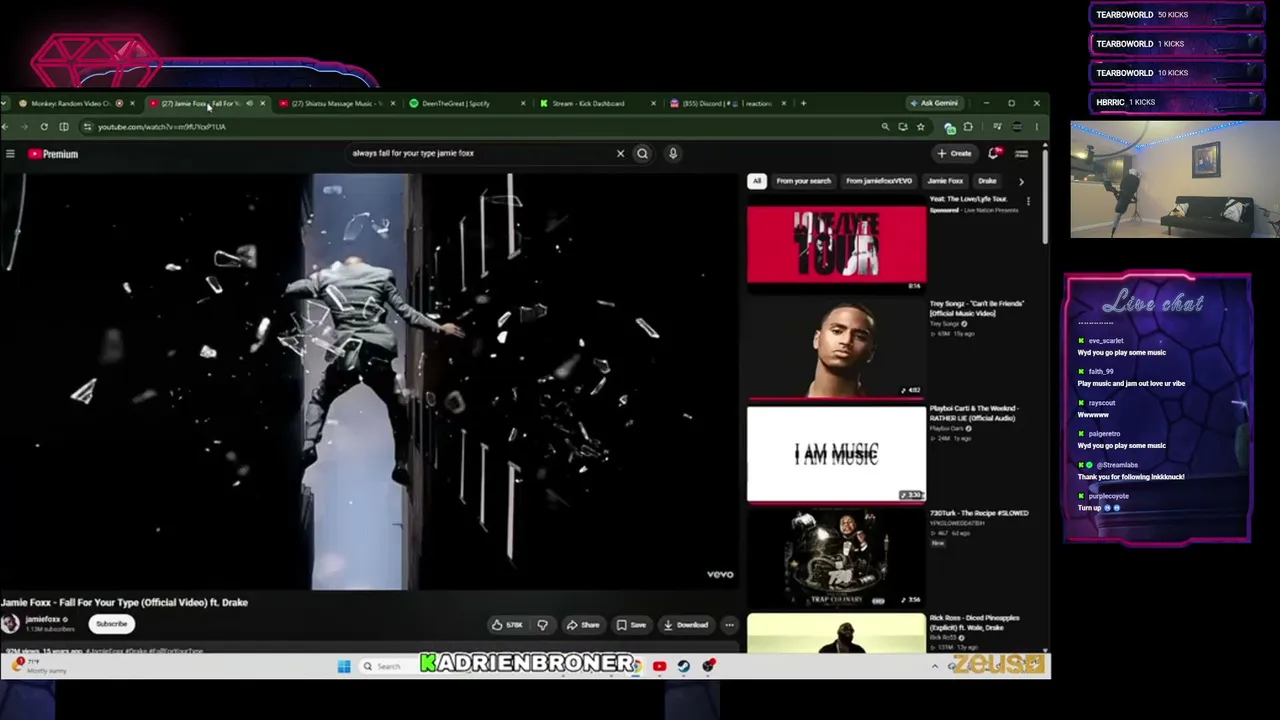Open Playboi Carti & The Weeknd video title

[x=974, y=413]
